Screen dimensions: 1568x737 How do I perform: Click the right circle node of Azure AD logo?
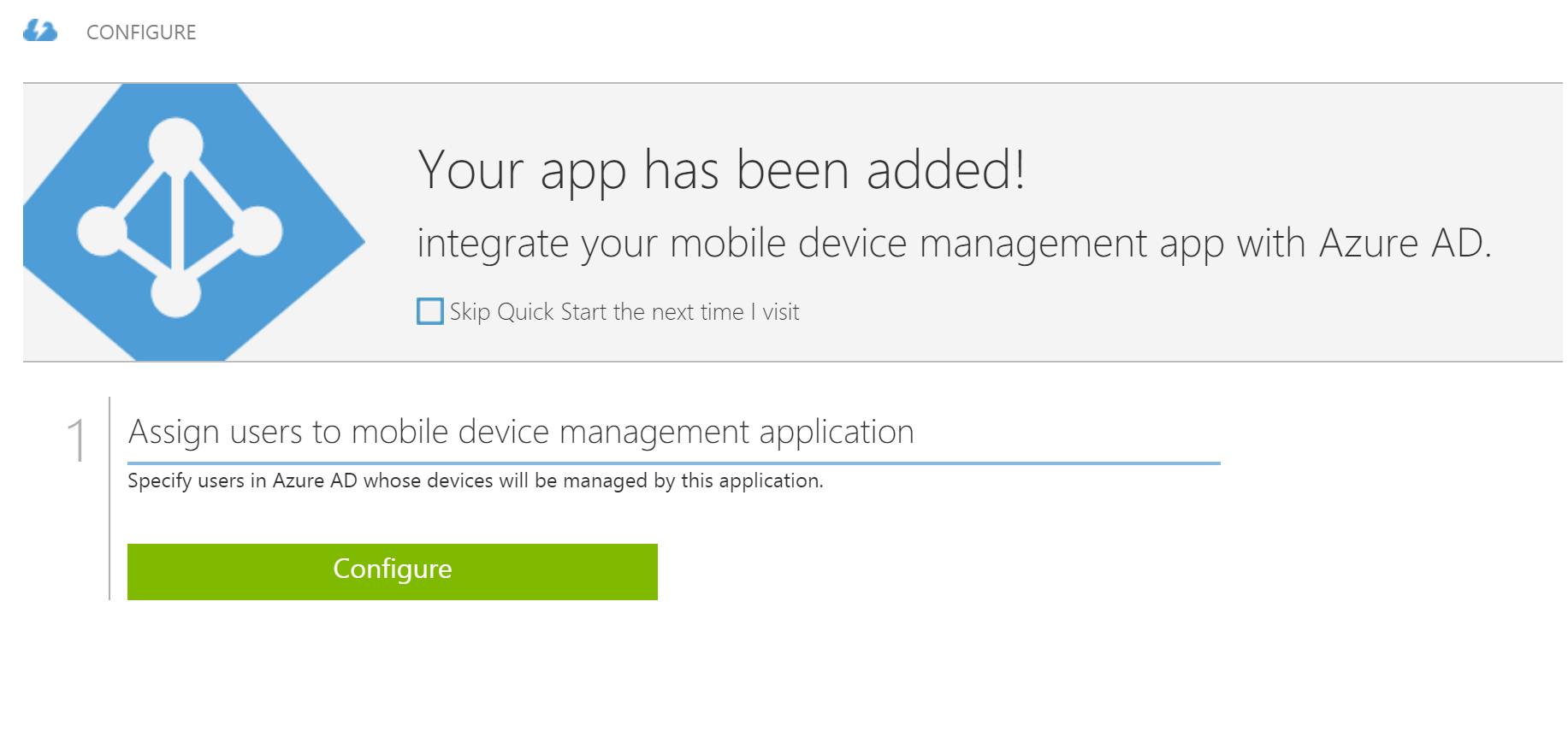(x=257, y=231)
